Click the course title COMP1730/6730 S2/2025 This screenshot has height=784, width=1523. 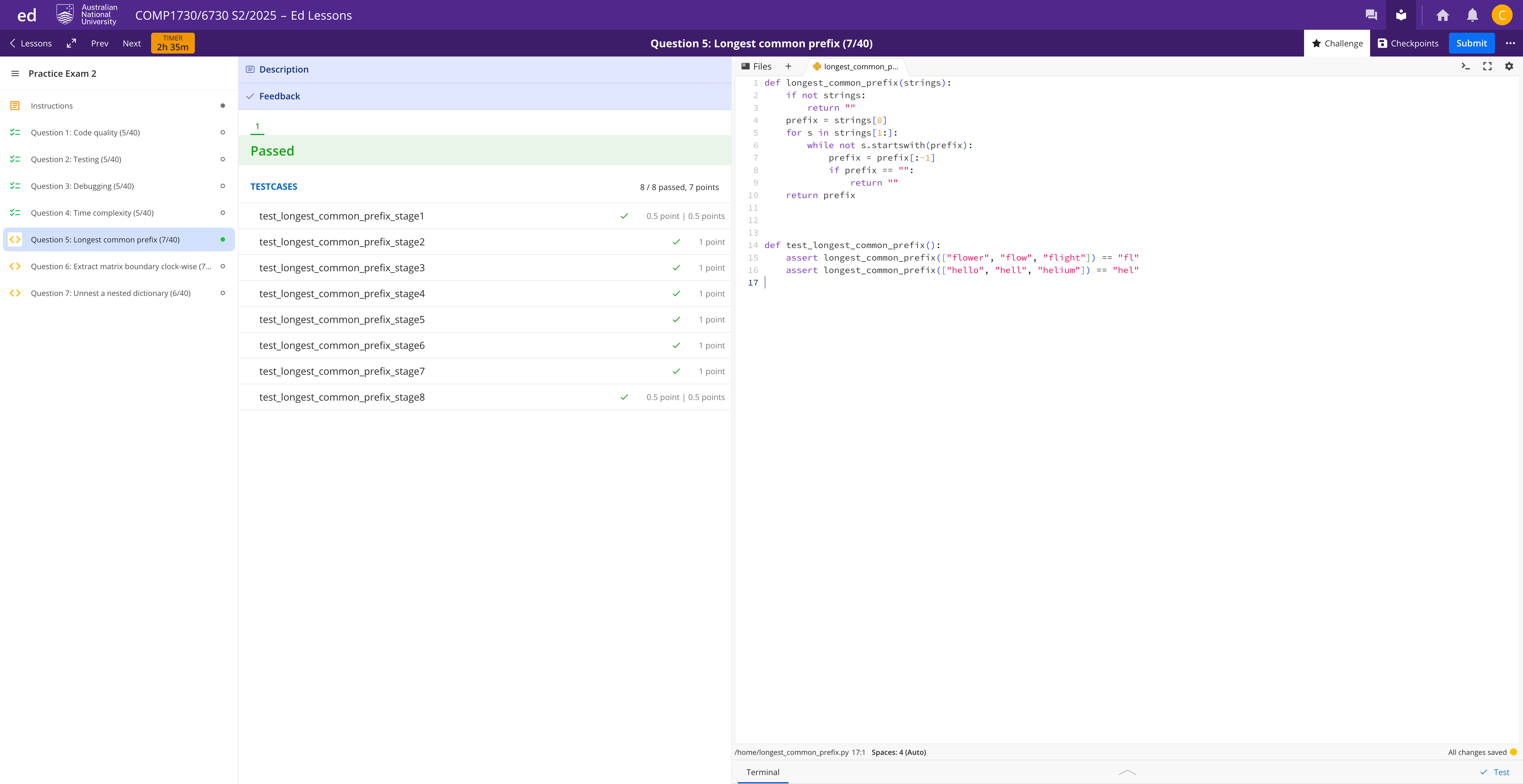coord(244,15)
